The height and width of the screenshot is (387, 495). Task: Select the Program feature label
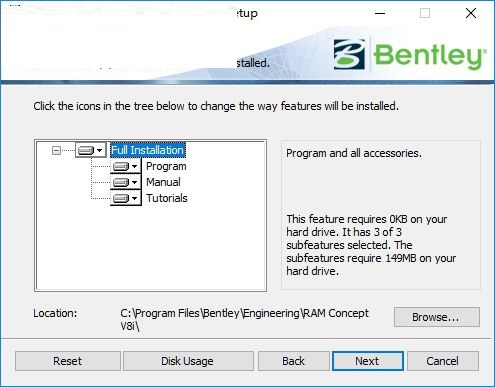point(166,166)
